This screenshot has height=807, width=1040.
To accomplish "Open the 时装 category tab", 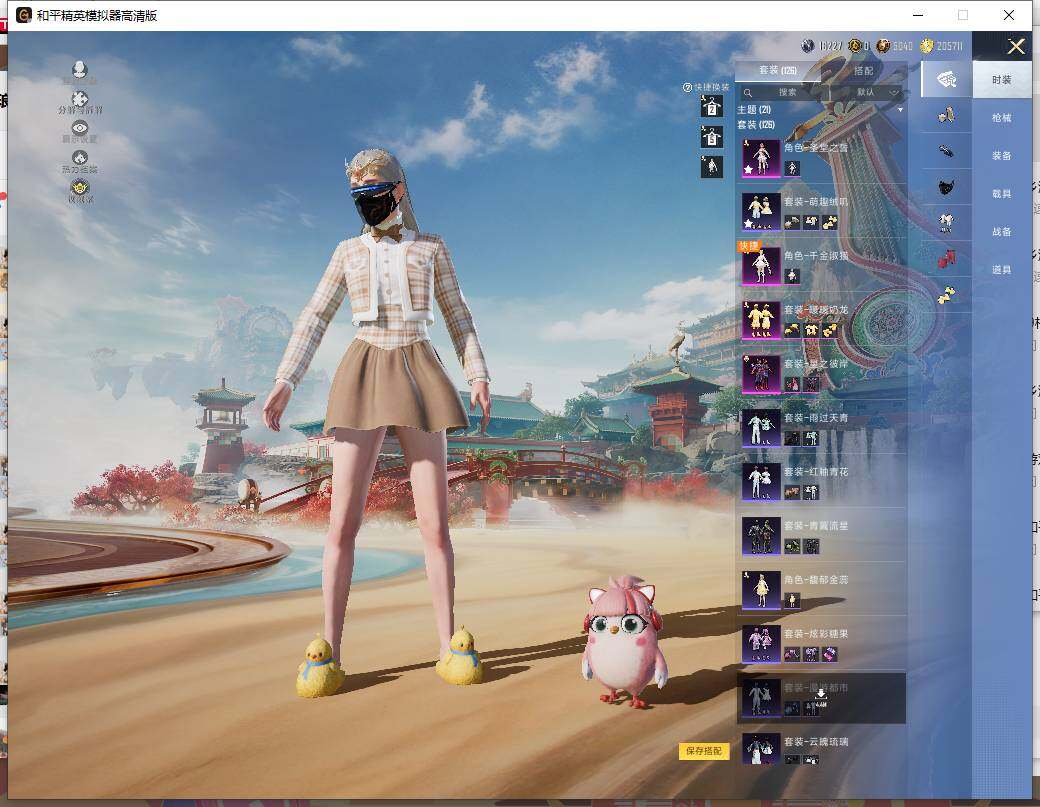I will coord(1002,80).
